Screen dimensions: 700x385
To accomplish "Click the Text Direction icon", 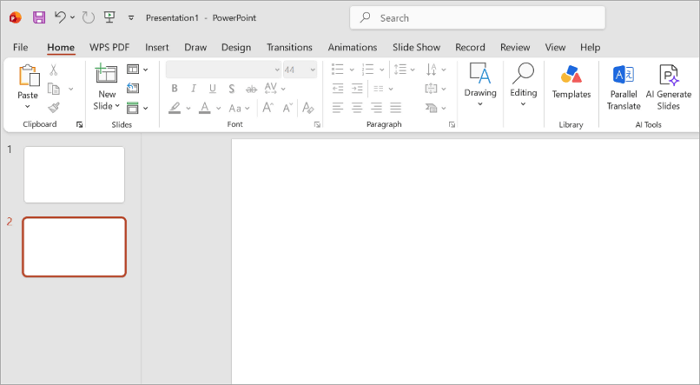I will pyautogui.click(x=431, y=69).
